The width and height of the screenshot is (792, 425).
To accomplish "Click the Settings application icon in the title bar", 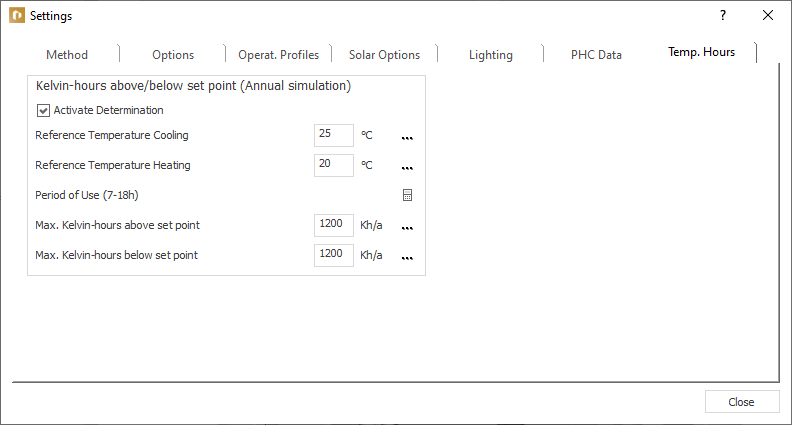I will pos(17,15).
